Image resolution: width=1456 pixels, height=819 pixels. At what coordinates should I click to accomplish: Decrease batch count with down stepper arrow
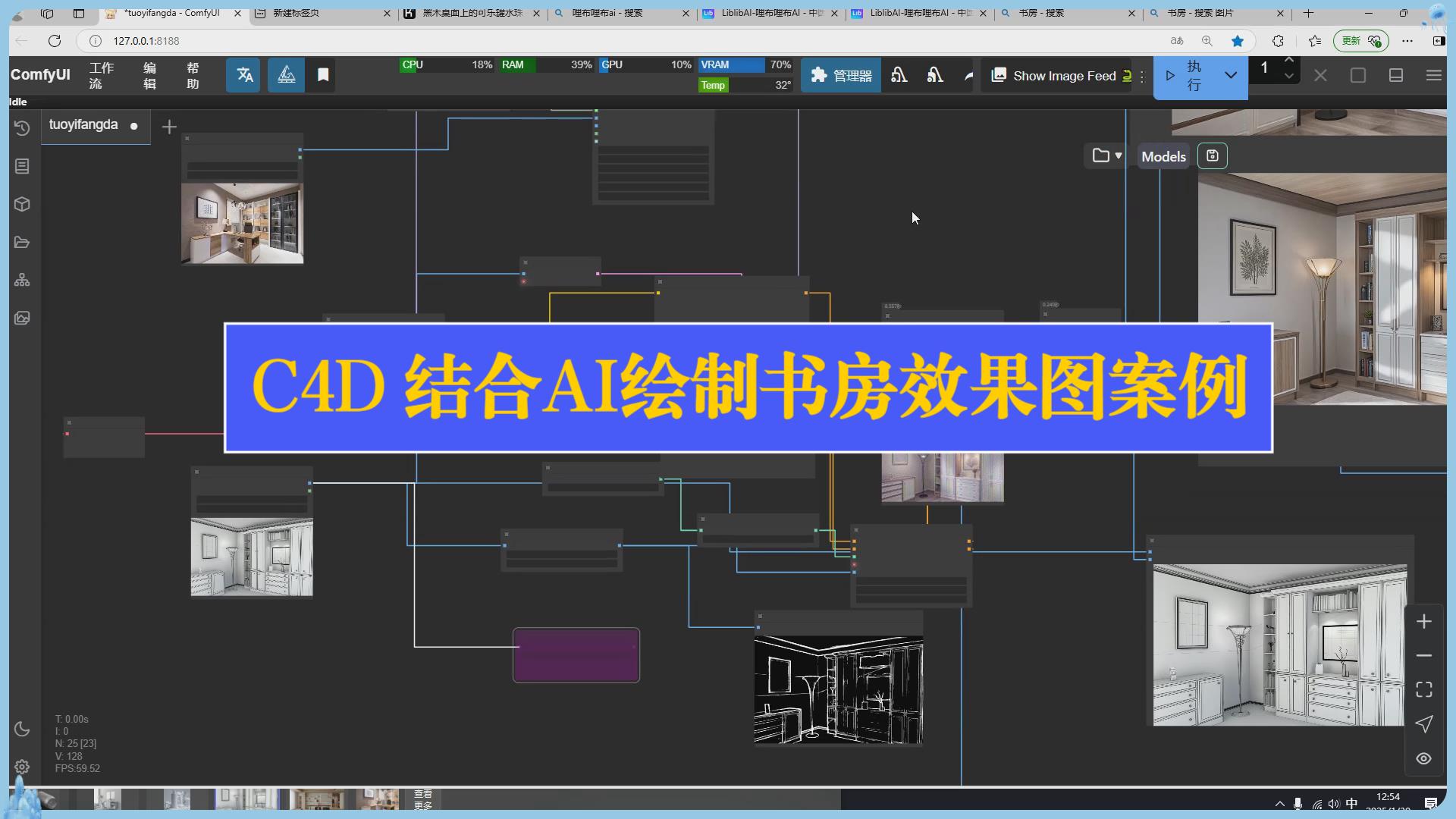pyautogui.click(x=1289, y=76)
